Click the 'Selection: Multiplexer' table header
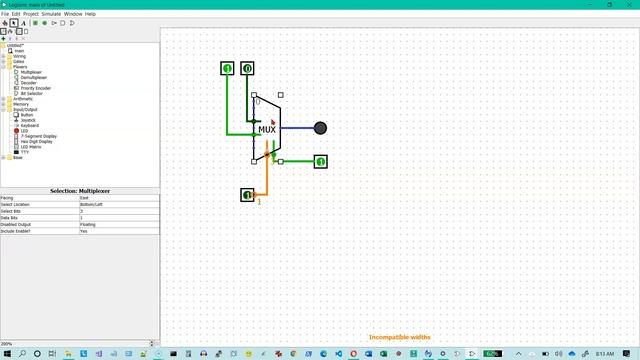 [80, 191]
